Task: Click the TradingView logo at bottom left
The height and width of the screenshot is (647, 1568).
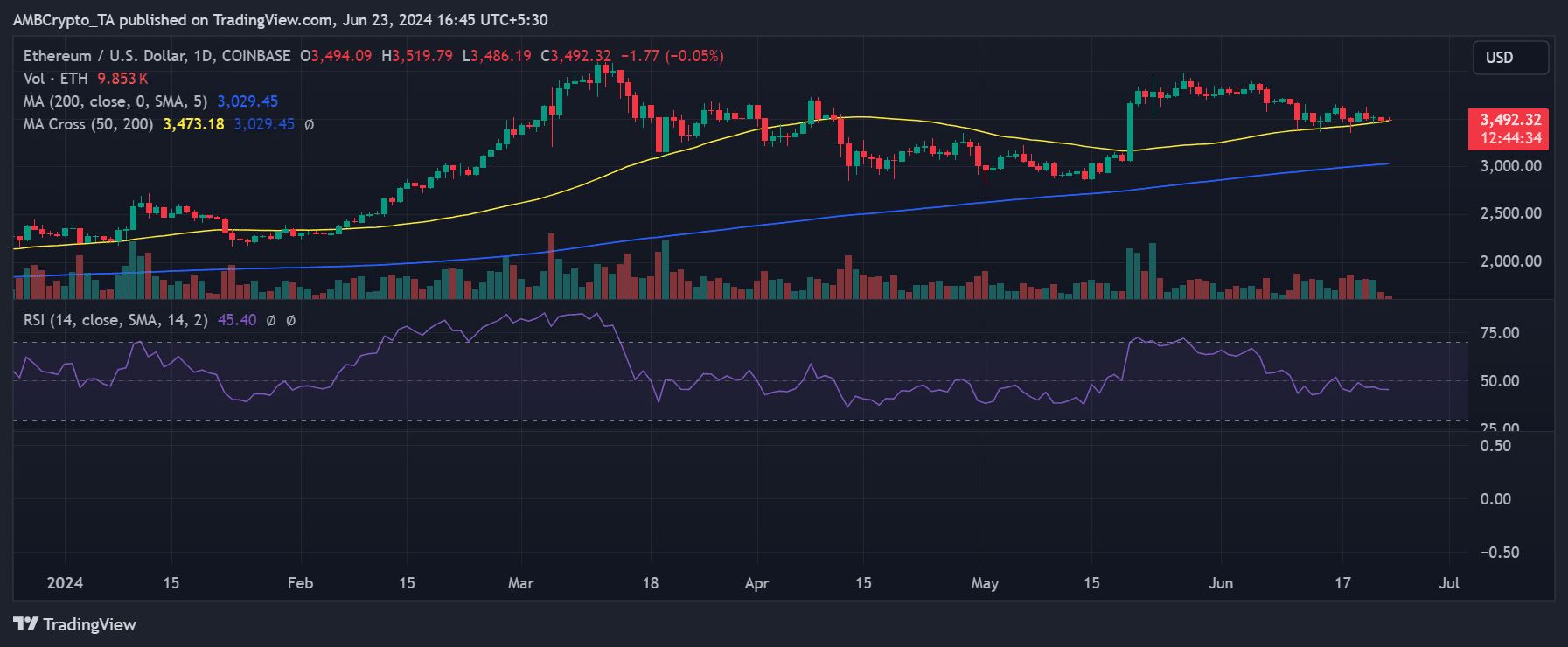Action: tap(75, 624)
